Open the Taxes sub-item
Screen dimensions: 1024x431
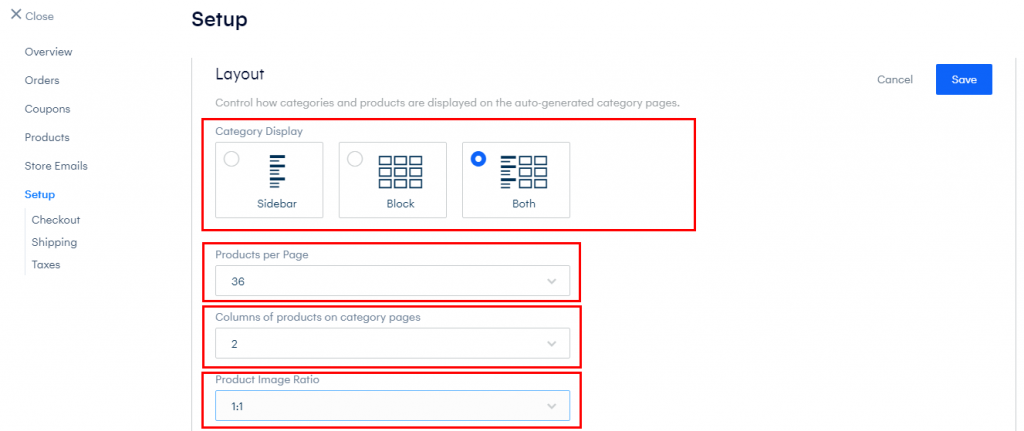46,264
